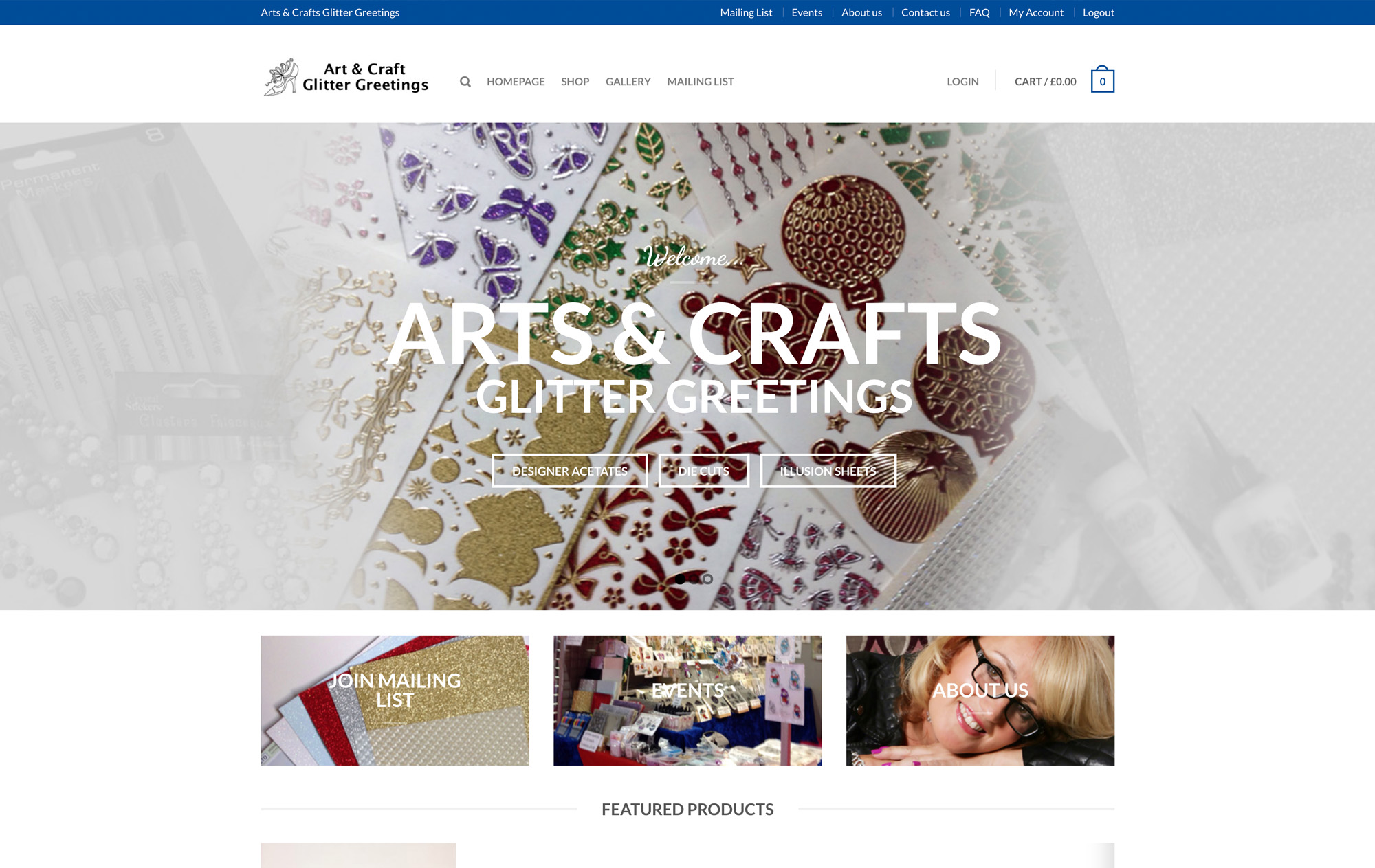The width and height of the screenshot is (1375, 868).
Task: Select the second slider dot
Action: [x=694, y=579]
